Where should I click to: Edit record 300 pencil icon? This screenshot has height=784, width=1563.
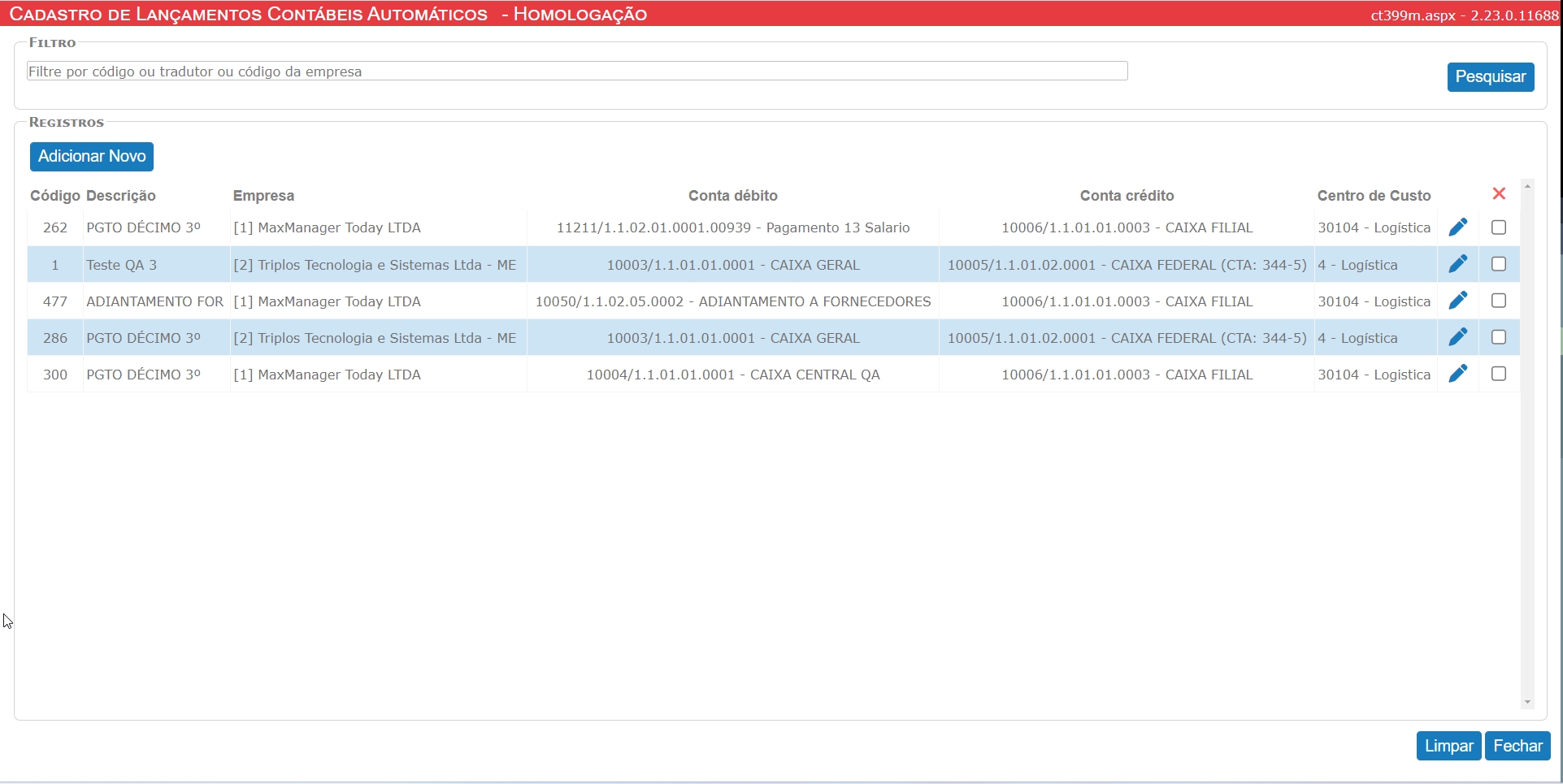1458,374
